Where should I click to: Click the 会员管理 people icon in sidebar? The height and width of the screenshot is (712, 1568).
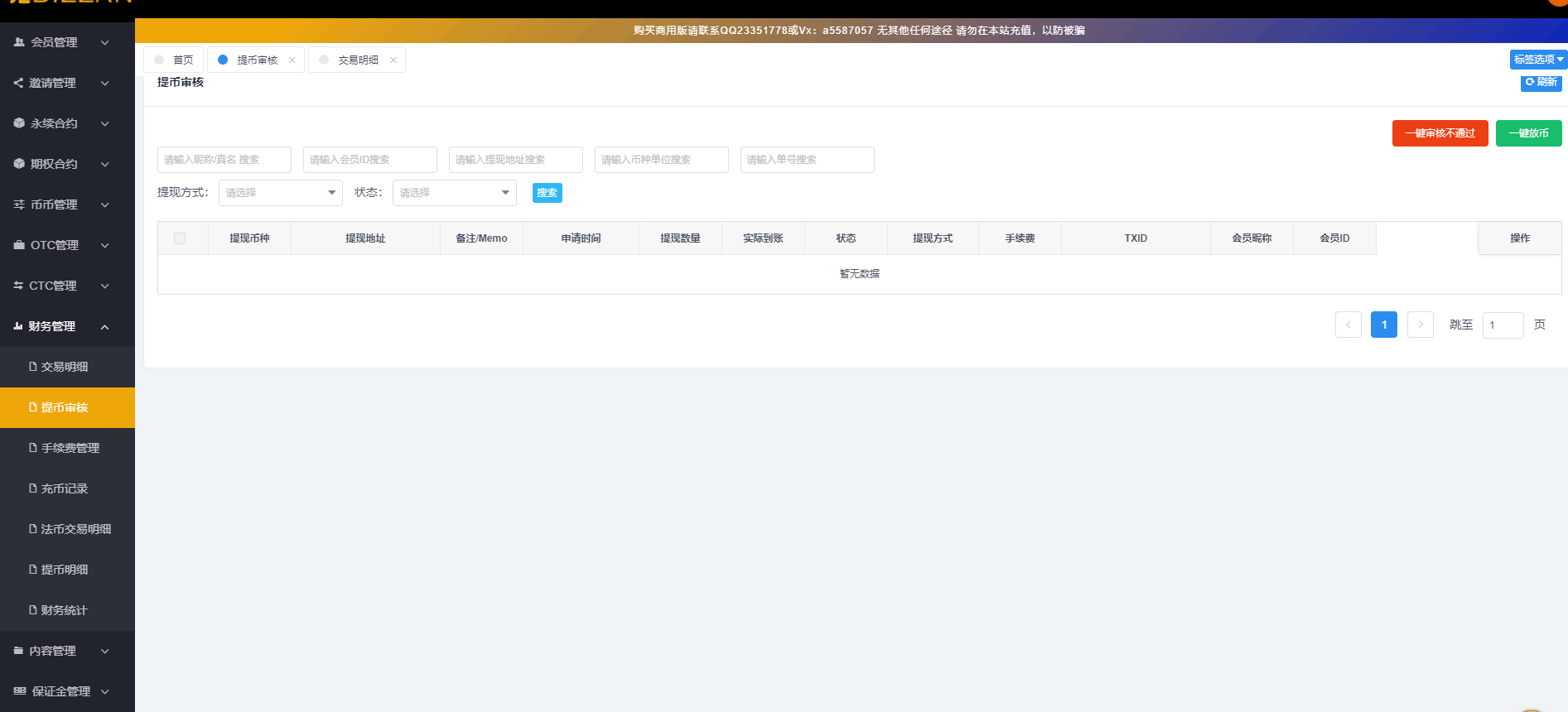pos(19,42)
